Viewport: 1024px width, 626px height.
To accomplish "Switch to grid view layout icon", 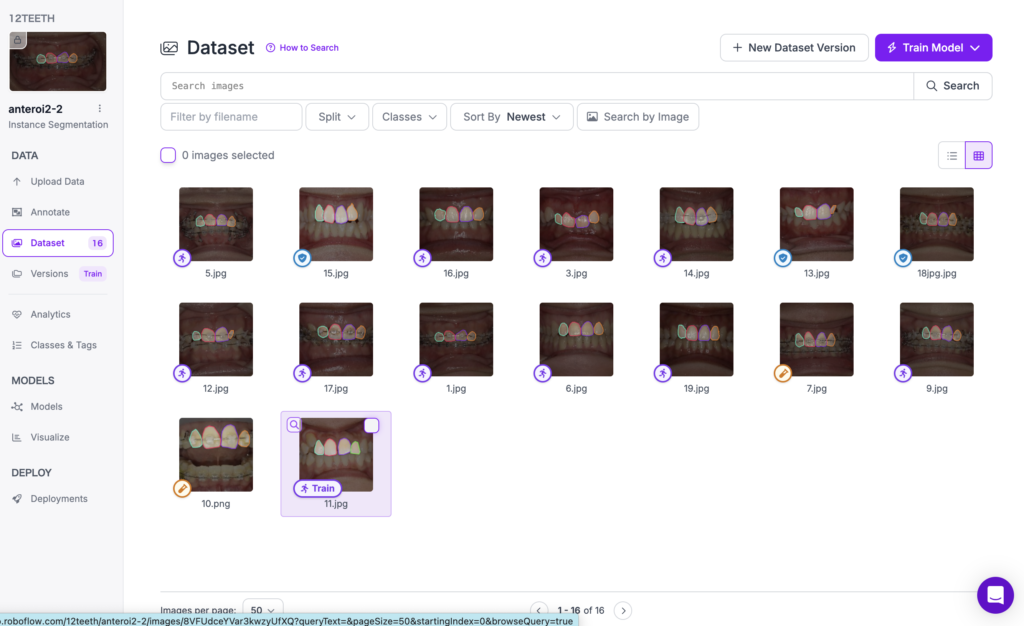I will tap(978, 155).
